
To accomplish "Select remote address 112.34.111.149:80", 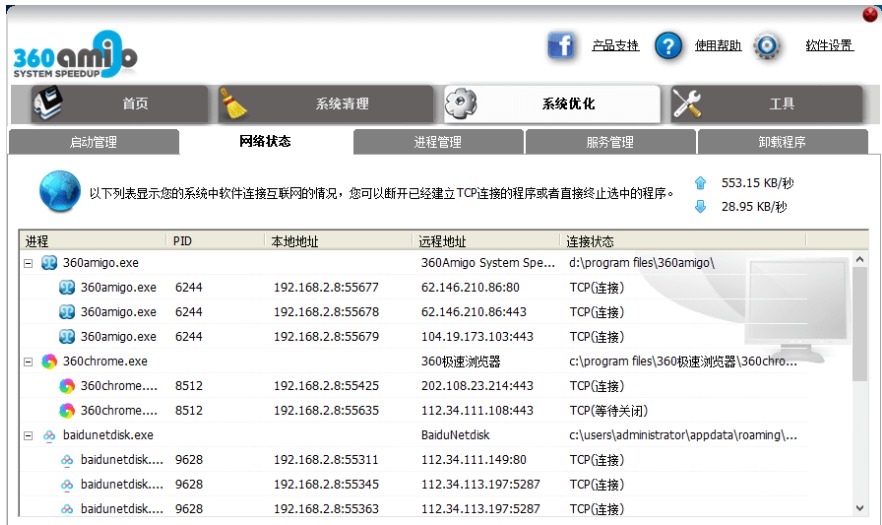I will 474,460.
